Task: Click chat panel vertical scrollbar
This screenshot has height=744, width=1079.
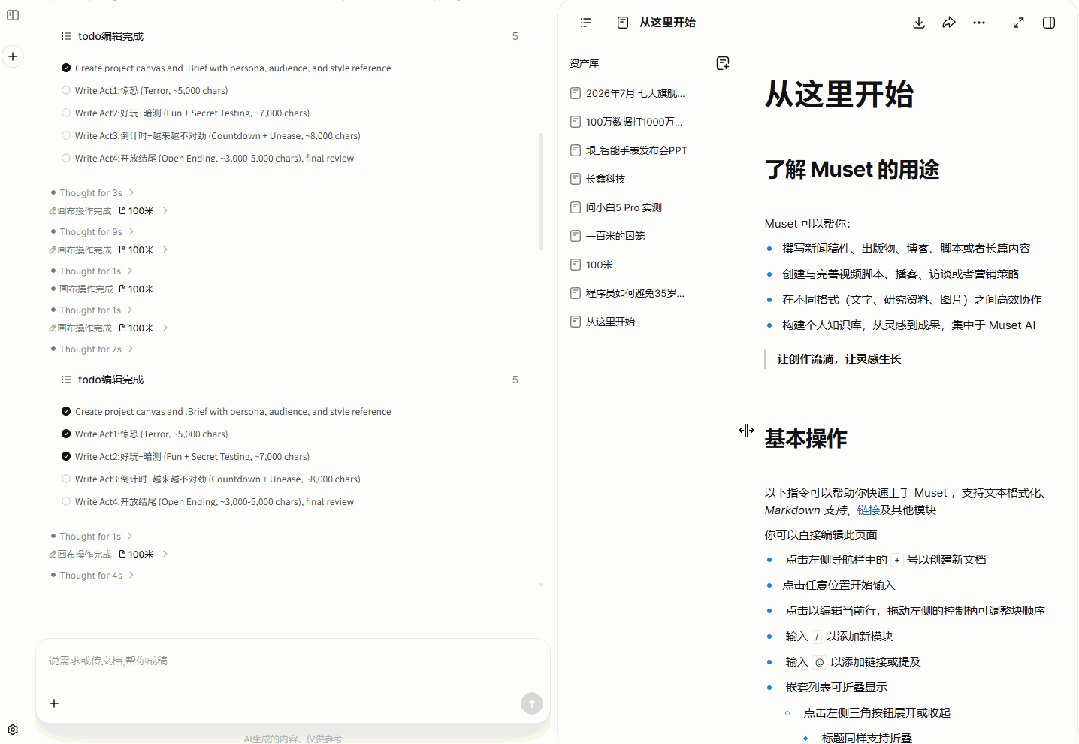Action: pos(541,191)
